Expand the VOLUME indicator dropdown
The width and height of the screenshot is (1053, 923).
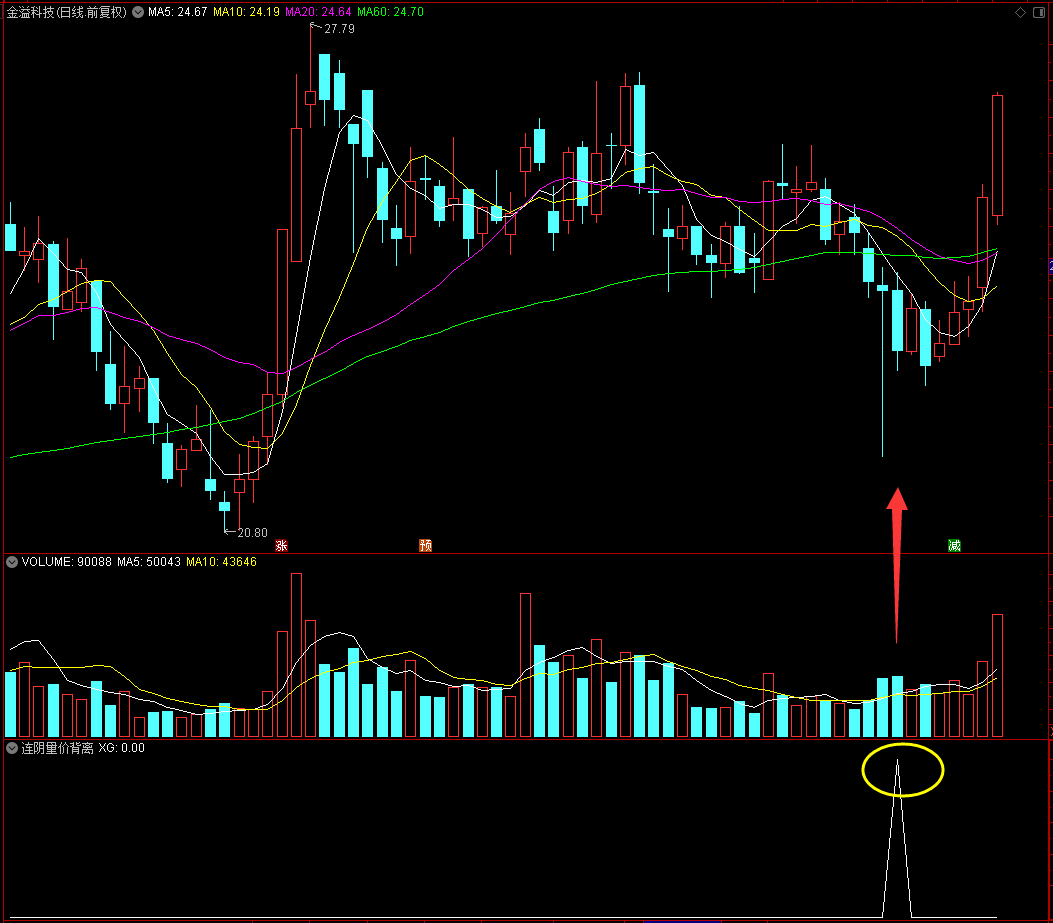coord(12,562)
